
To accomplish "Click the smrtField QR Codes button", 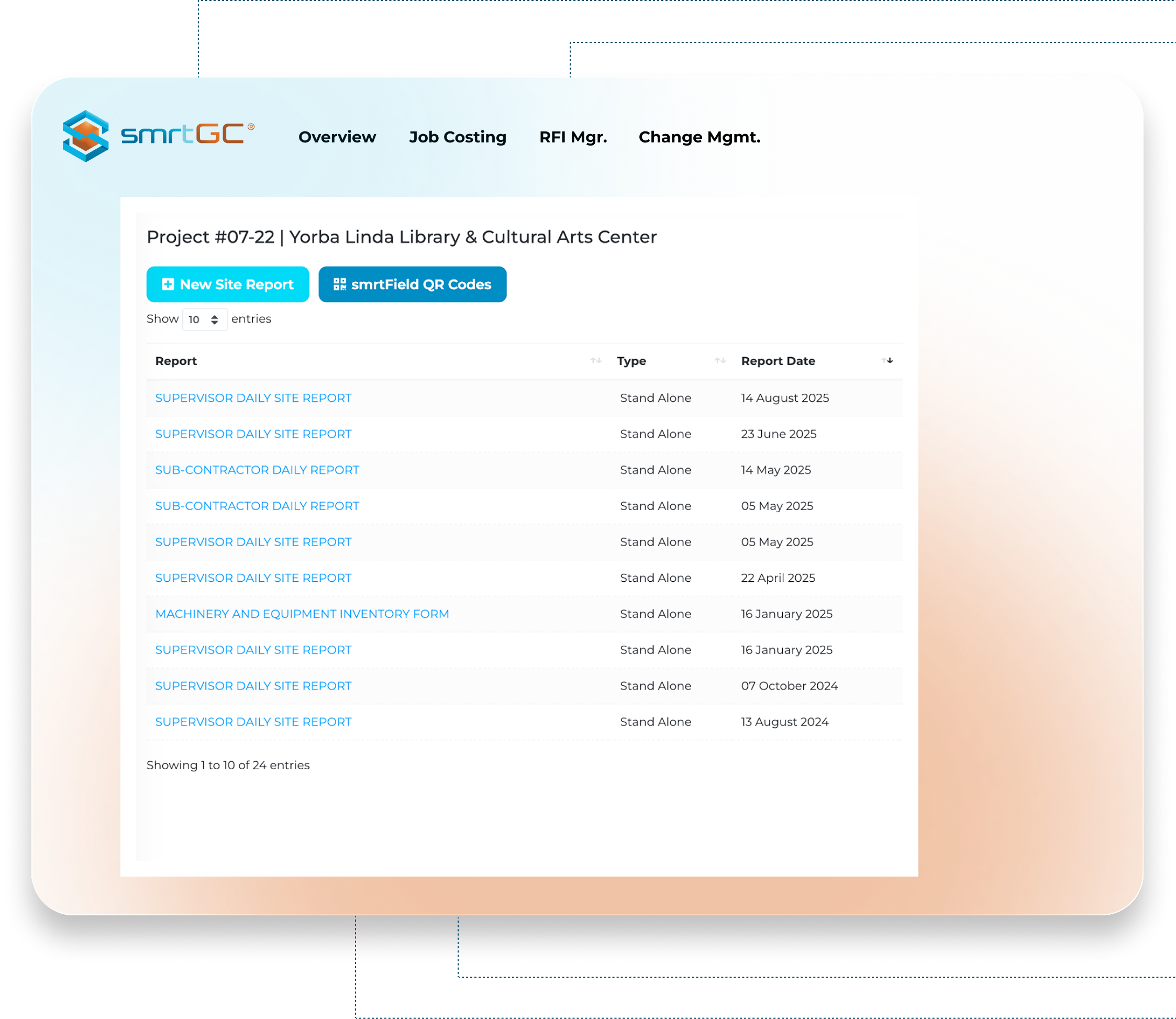I will pyautogui.click(x=412, y=284).
